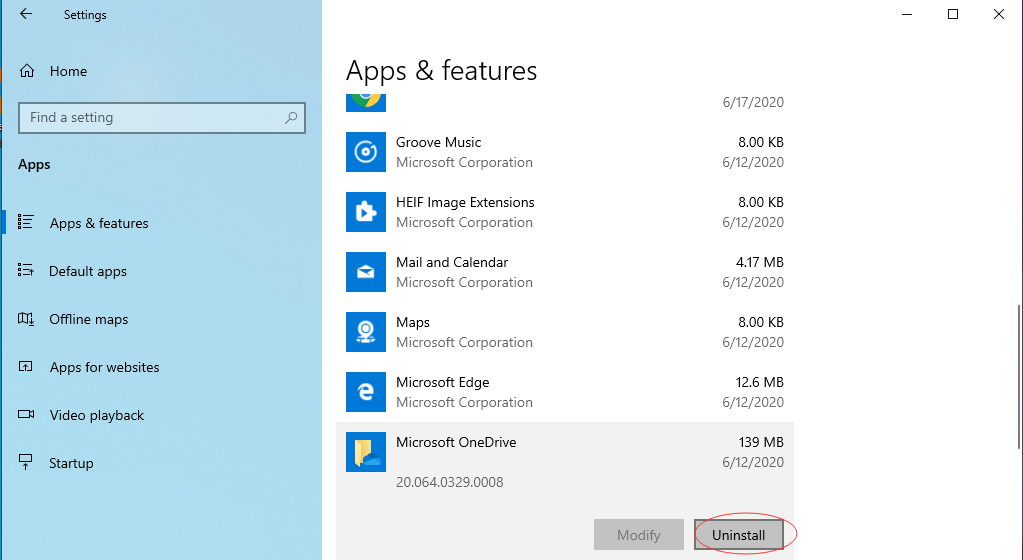This screenshot has width=1023, height=560.
Task: Click the Microsoft OneDrive app icon
Action: pyautogui.click(x=365, y=452)
